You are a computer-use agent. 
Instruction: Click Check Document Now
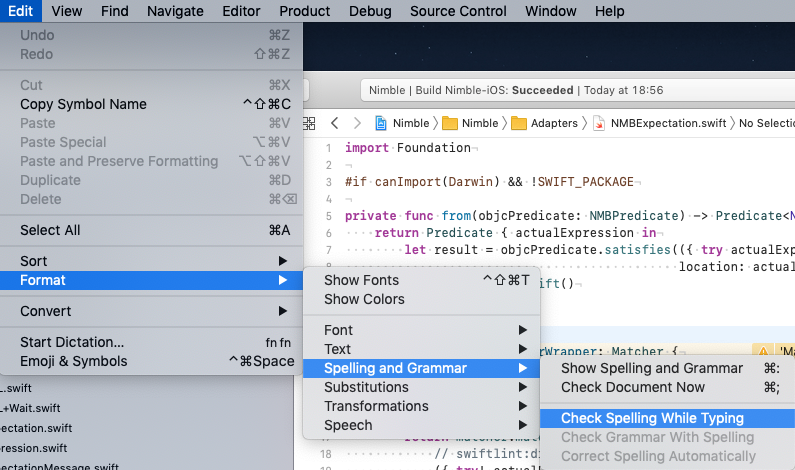coord(632,387)
